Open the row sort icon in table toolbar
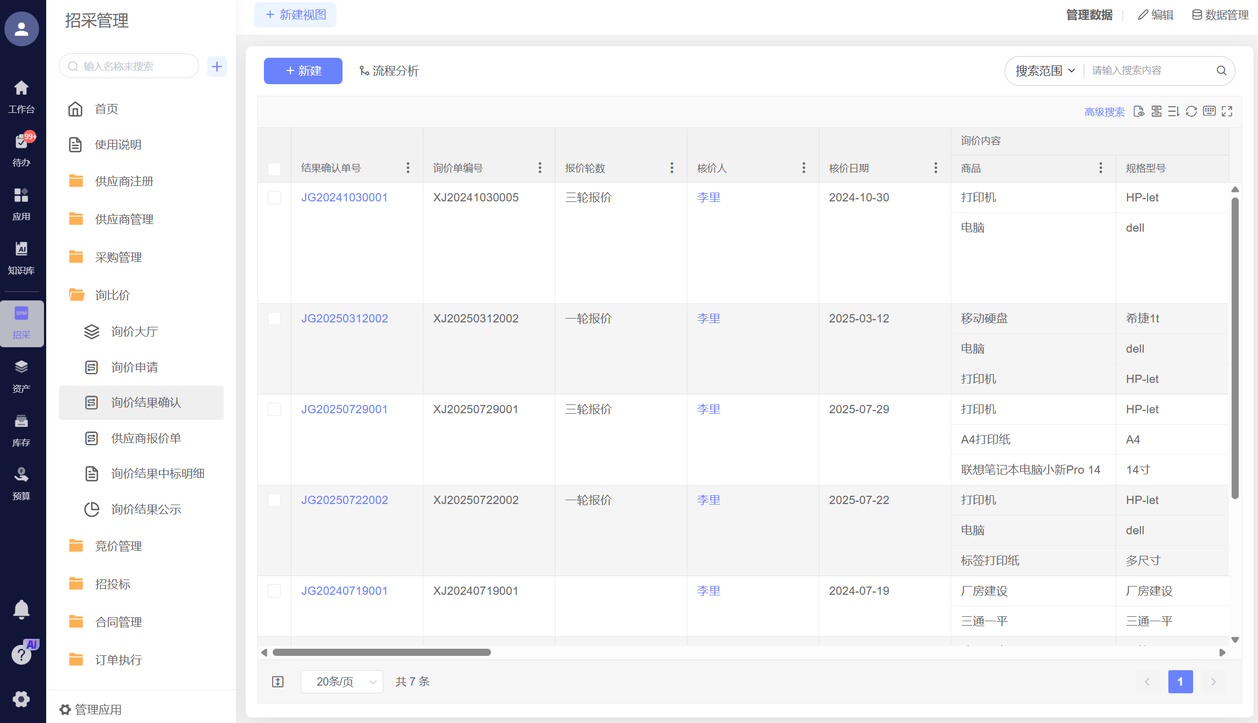The image size is (1258, 723). click(1174, 112)
